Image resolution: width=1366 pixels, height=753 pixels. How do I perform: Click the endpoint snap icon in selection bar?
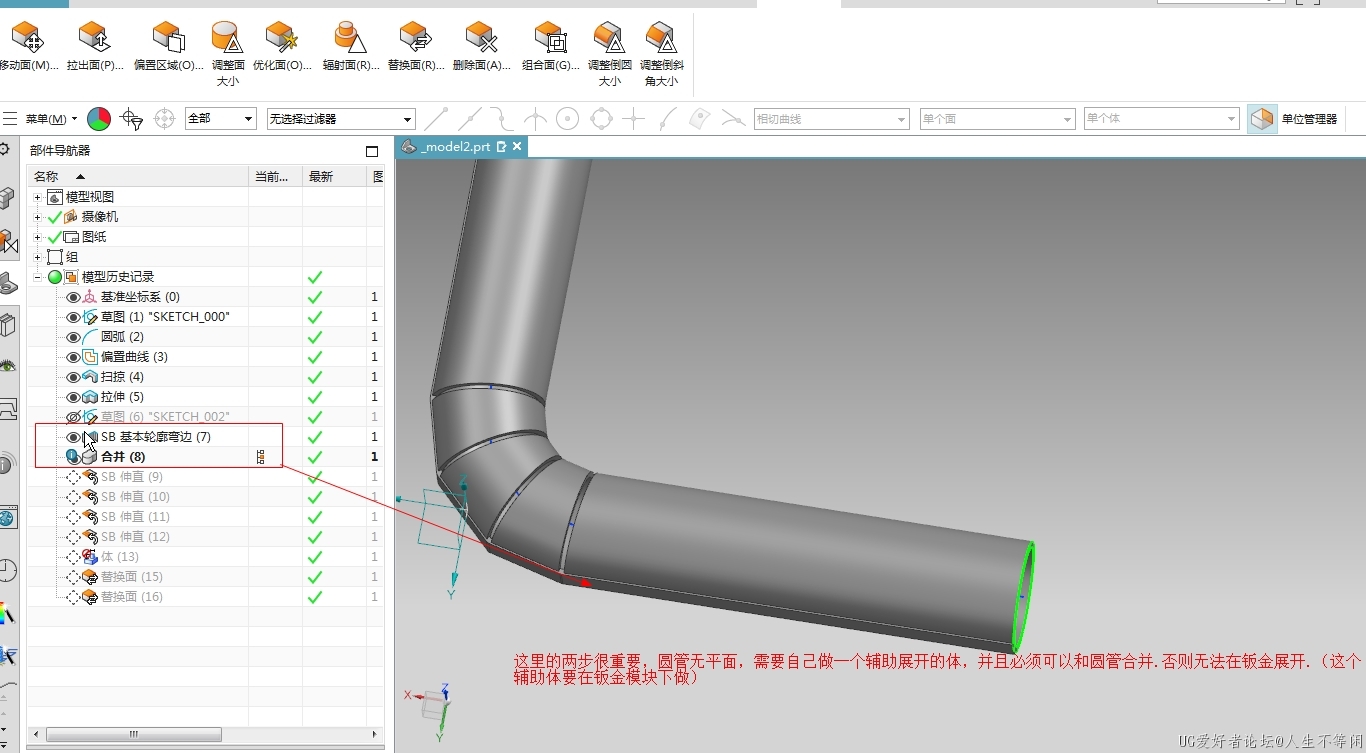(436, 119)
